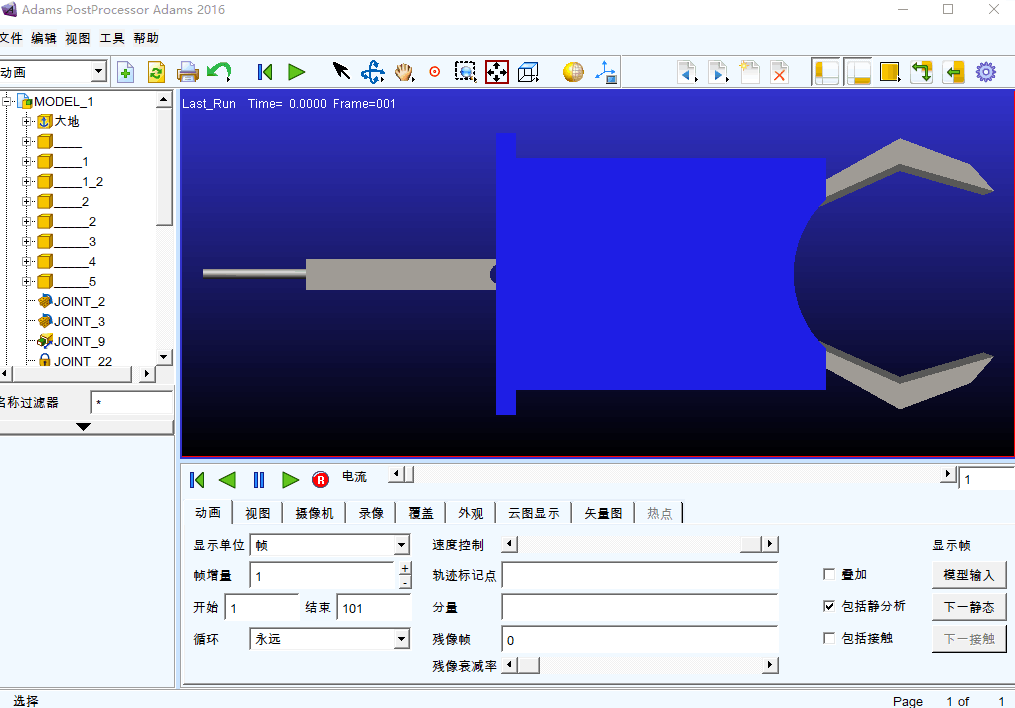The height and width of the screenshot is (708, 1015).
Task: Click the red center target icon
Action: 435,72
